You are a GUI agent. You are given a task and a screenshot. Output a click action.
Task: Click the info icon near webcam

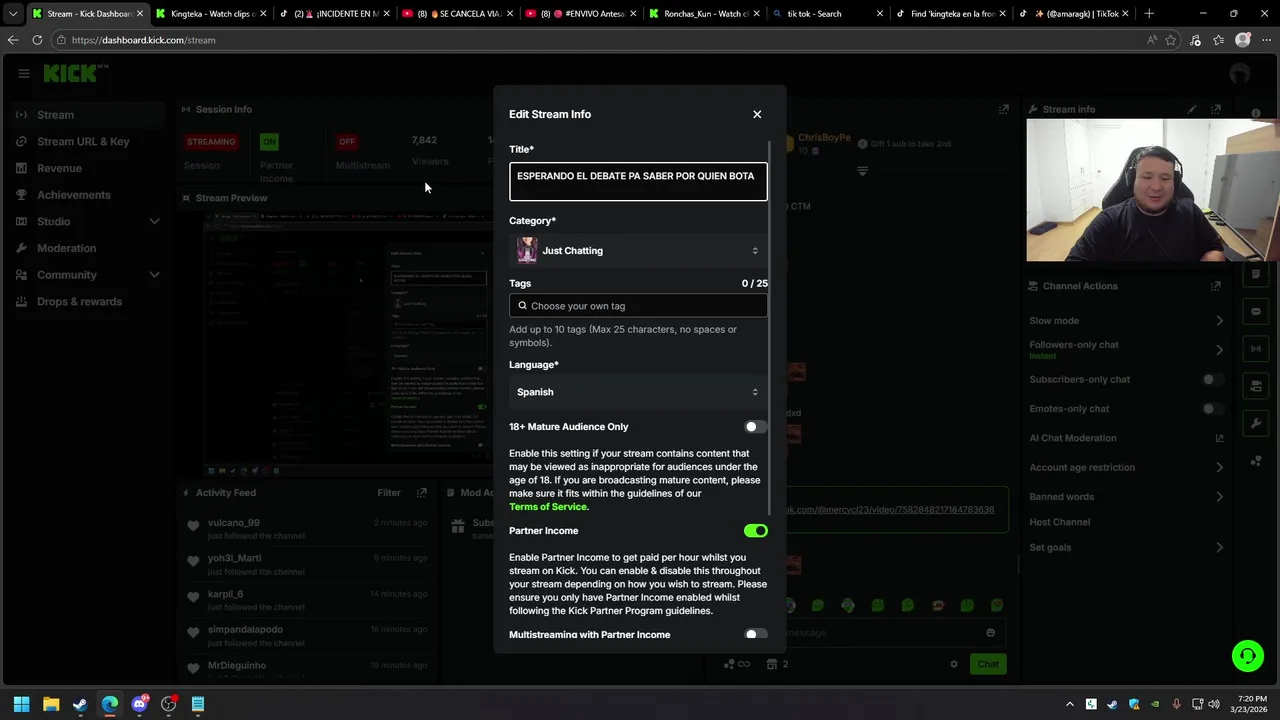[1256, 113]
